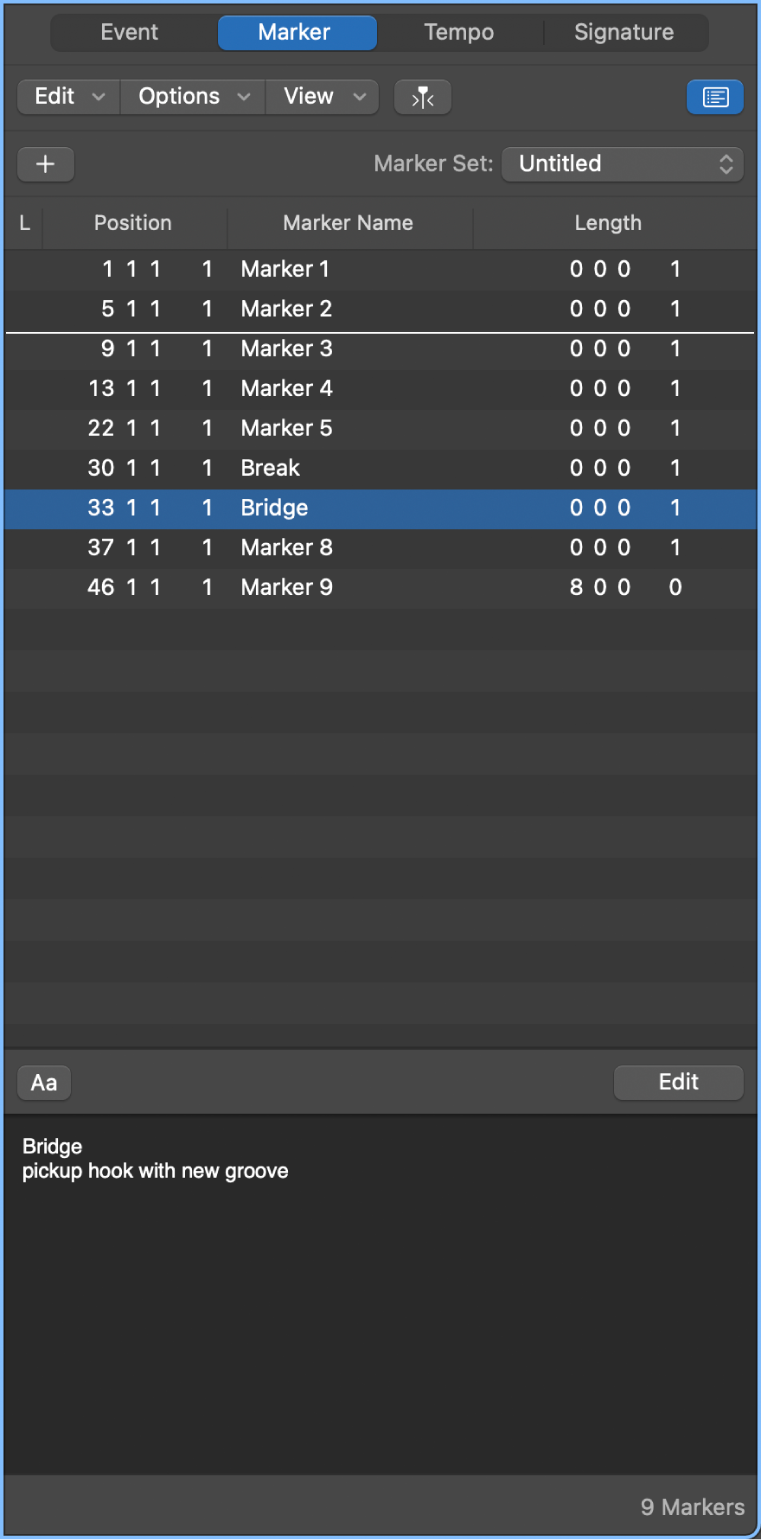This screenshot has width=761, height=1540.
Task: Switch to the Signature tab
Action: pyautogui.click(x=624, y=32)
